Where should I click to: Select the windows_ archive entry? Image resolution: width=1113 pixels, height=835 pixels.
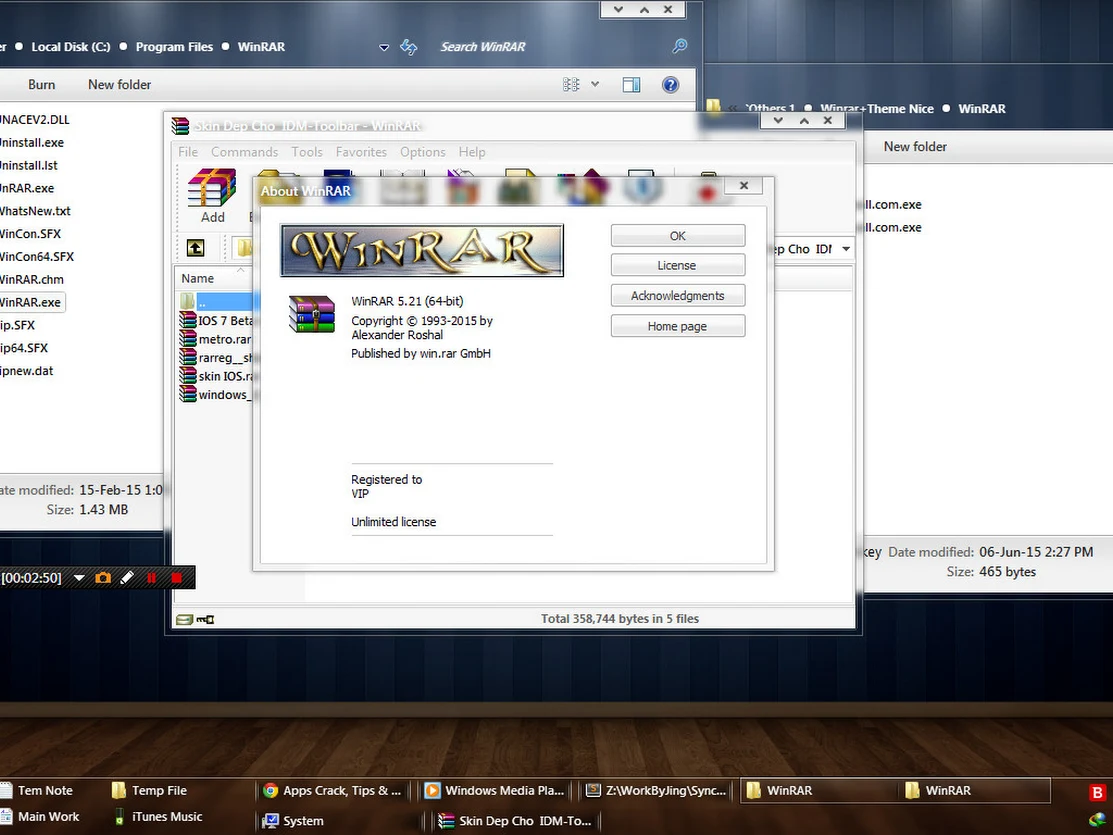point(216,394)
